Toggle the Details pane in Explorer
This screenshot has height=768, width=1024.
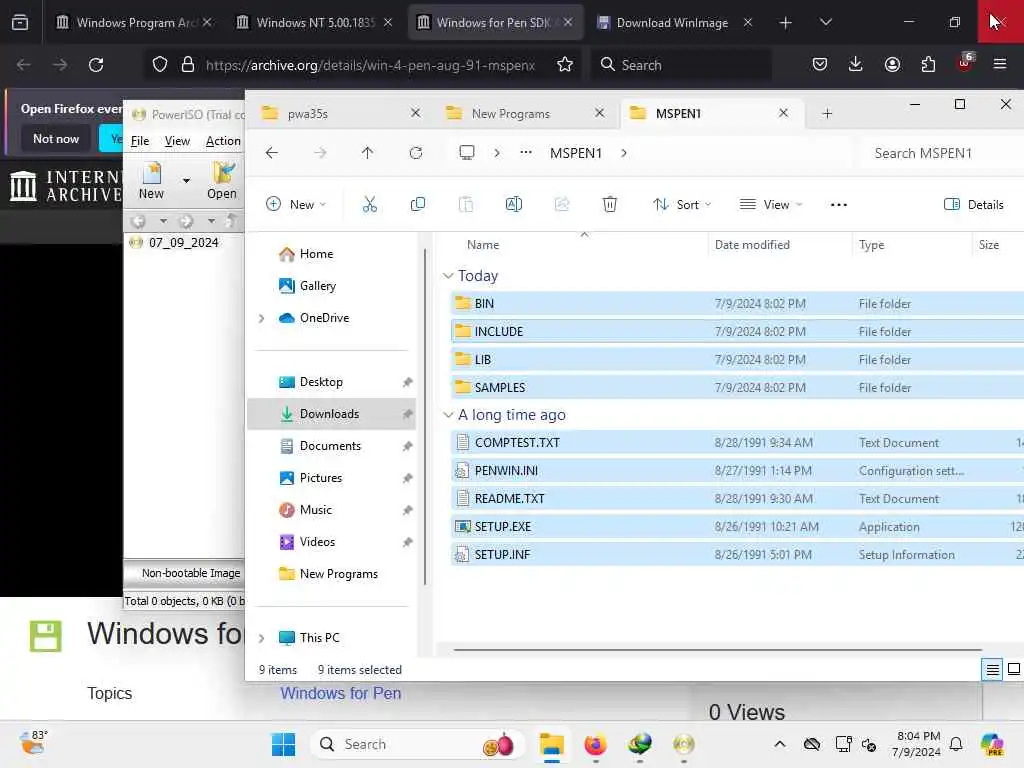974,204
